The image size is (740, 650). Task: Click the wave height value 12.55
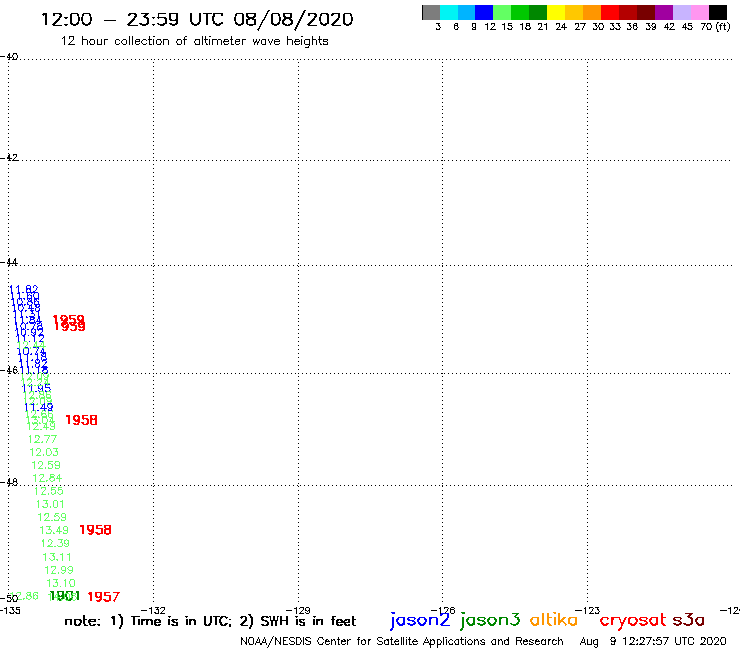click(x=49, y=491)
